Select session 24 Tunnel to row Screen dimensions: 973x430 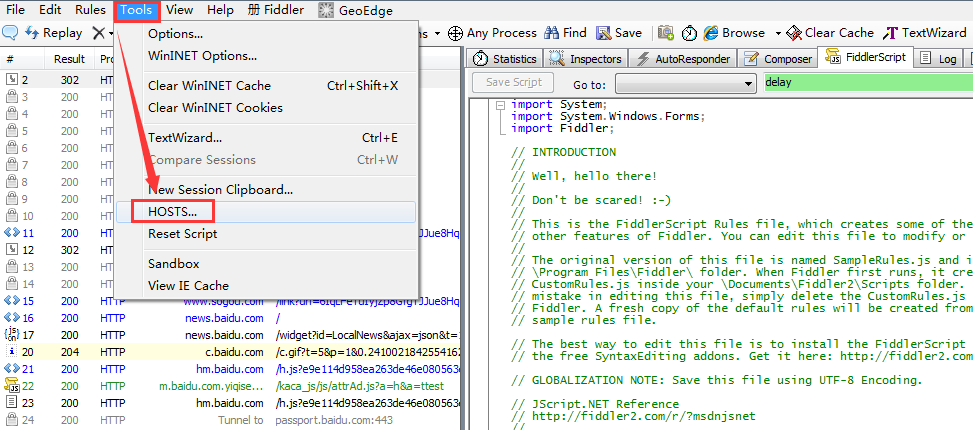230,420
